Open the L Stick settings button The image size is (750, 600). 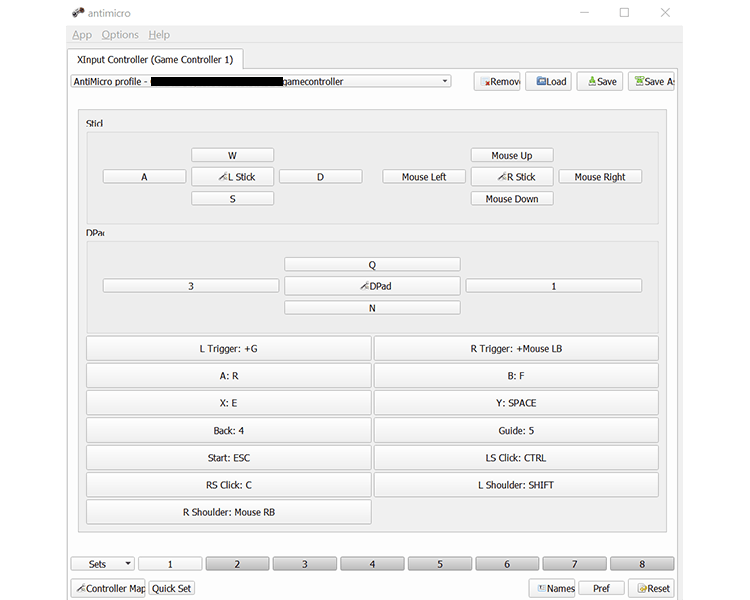pos(232,177)
